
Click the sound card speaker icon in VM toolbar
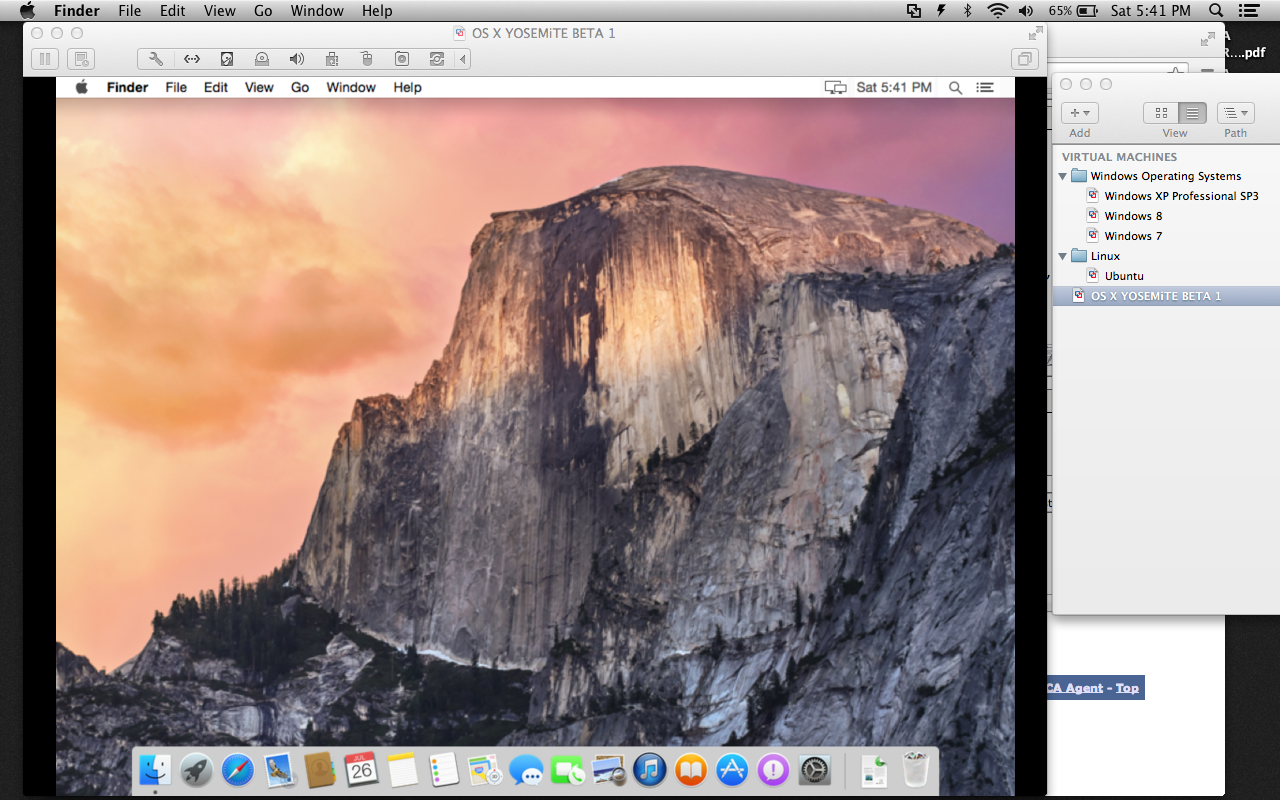tap(297, 59)
